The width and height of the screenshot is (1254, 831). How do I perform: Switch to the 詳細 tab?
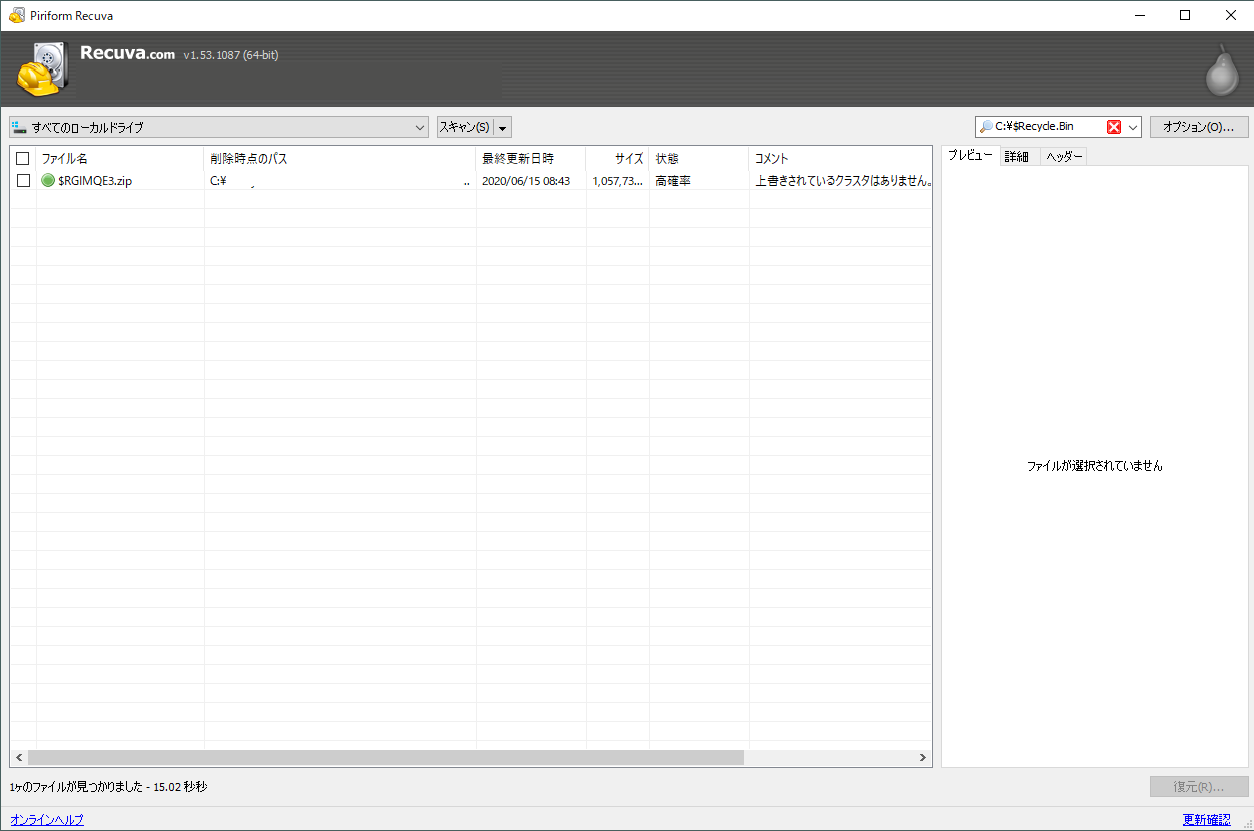click(1017, 157)
